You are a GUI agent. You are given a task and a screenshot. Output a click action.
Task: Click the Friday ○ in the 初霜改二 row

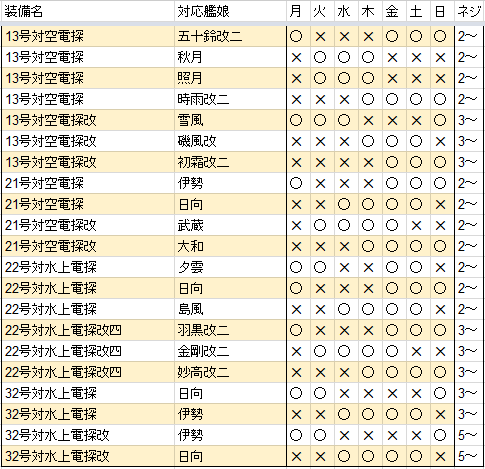[392, 162]
